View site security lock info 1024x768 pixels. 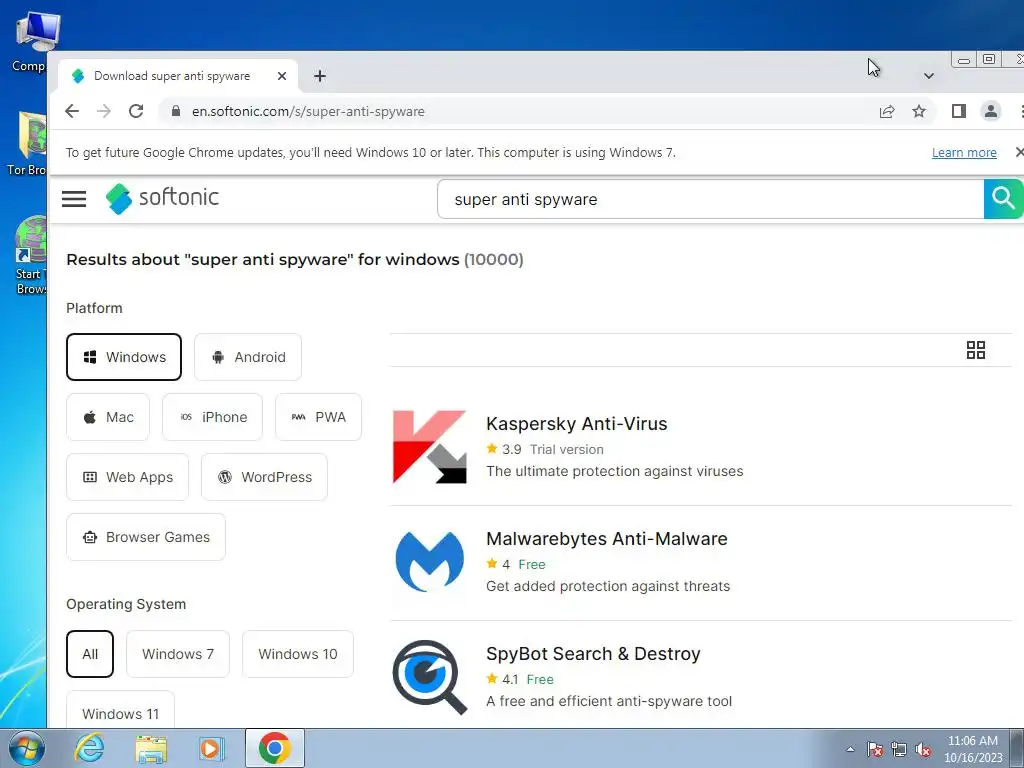(x=176, y=112)
